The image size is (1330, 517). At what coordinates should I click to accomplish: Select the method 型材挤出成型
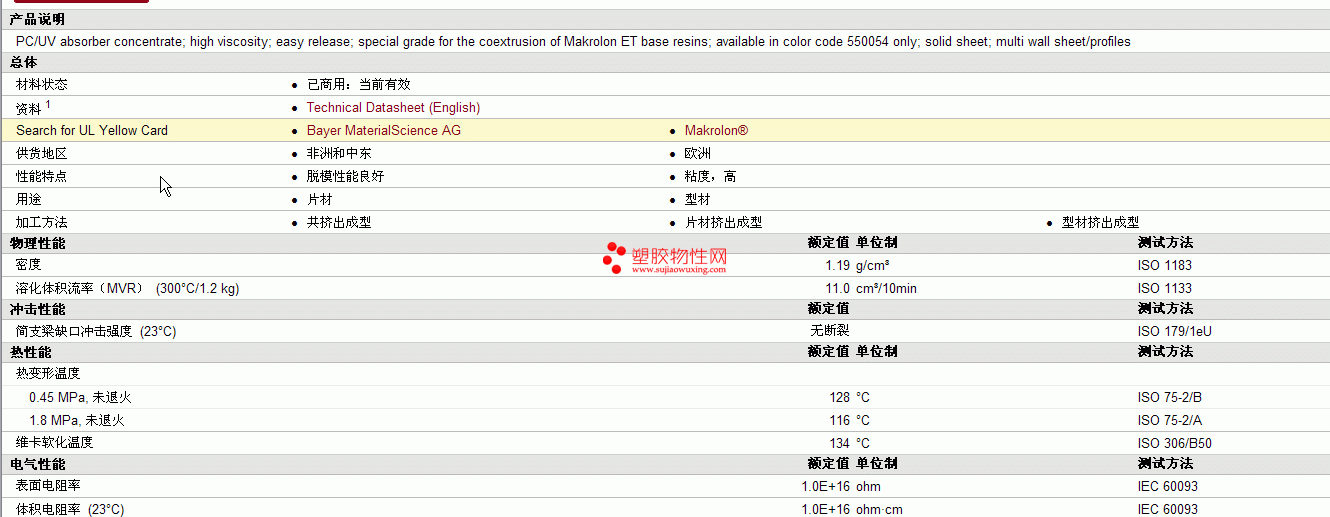click(1100, 222)
